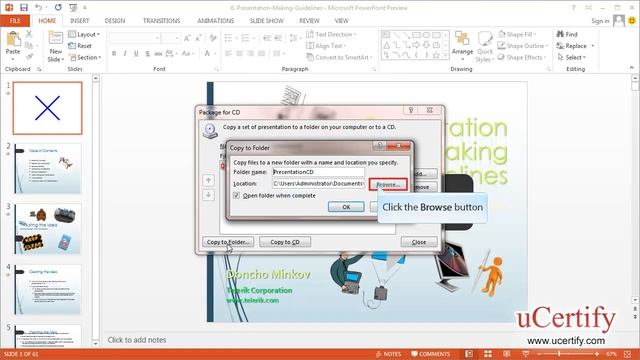Switch to the REVIEW tab

pos(309,20)
